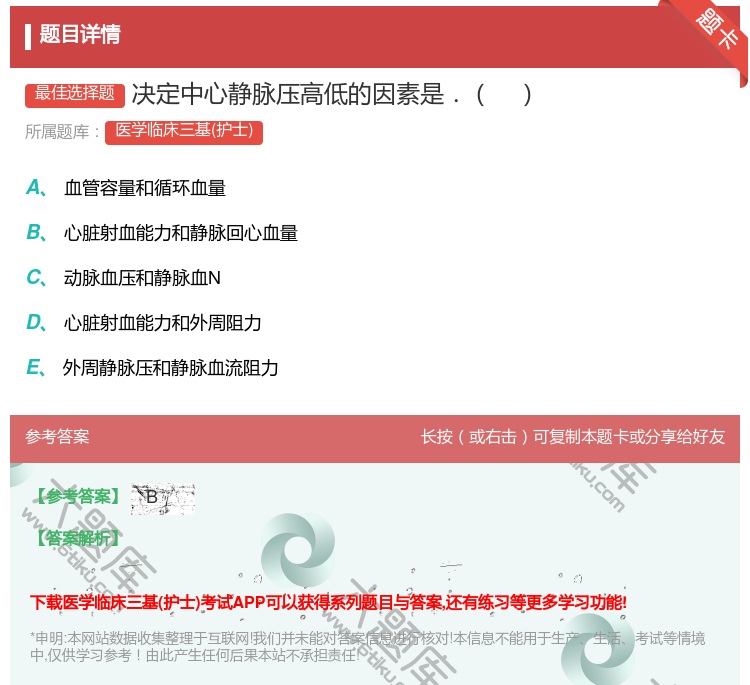Click the letter E option marker
This screenshot has width=750, height=685.
(36, 368)
